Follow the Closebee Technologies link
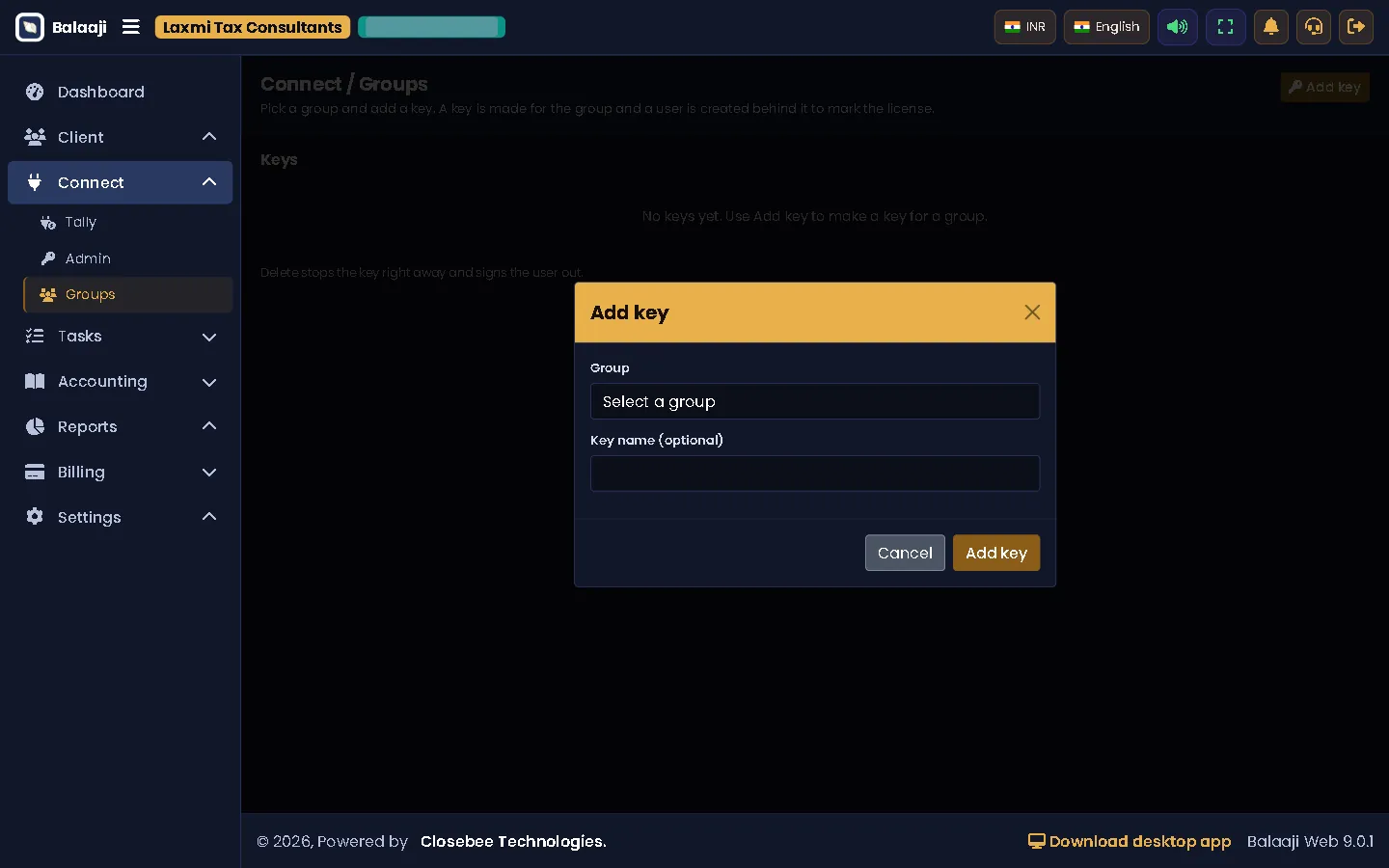Viewport: 1389px width, 868px height. [x=513, y=841]
